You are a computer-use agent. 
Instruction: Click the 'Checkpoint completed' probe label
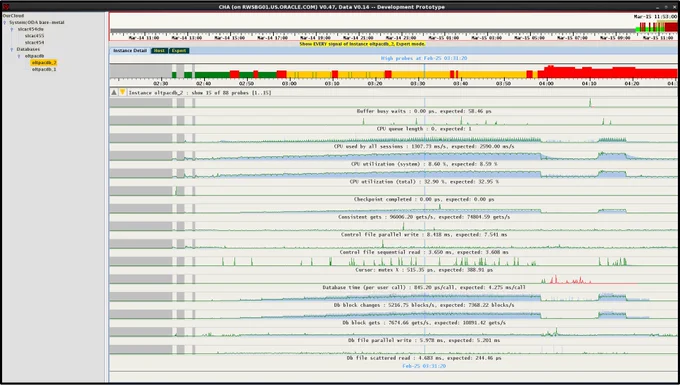click(x=424, y=199)
